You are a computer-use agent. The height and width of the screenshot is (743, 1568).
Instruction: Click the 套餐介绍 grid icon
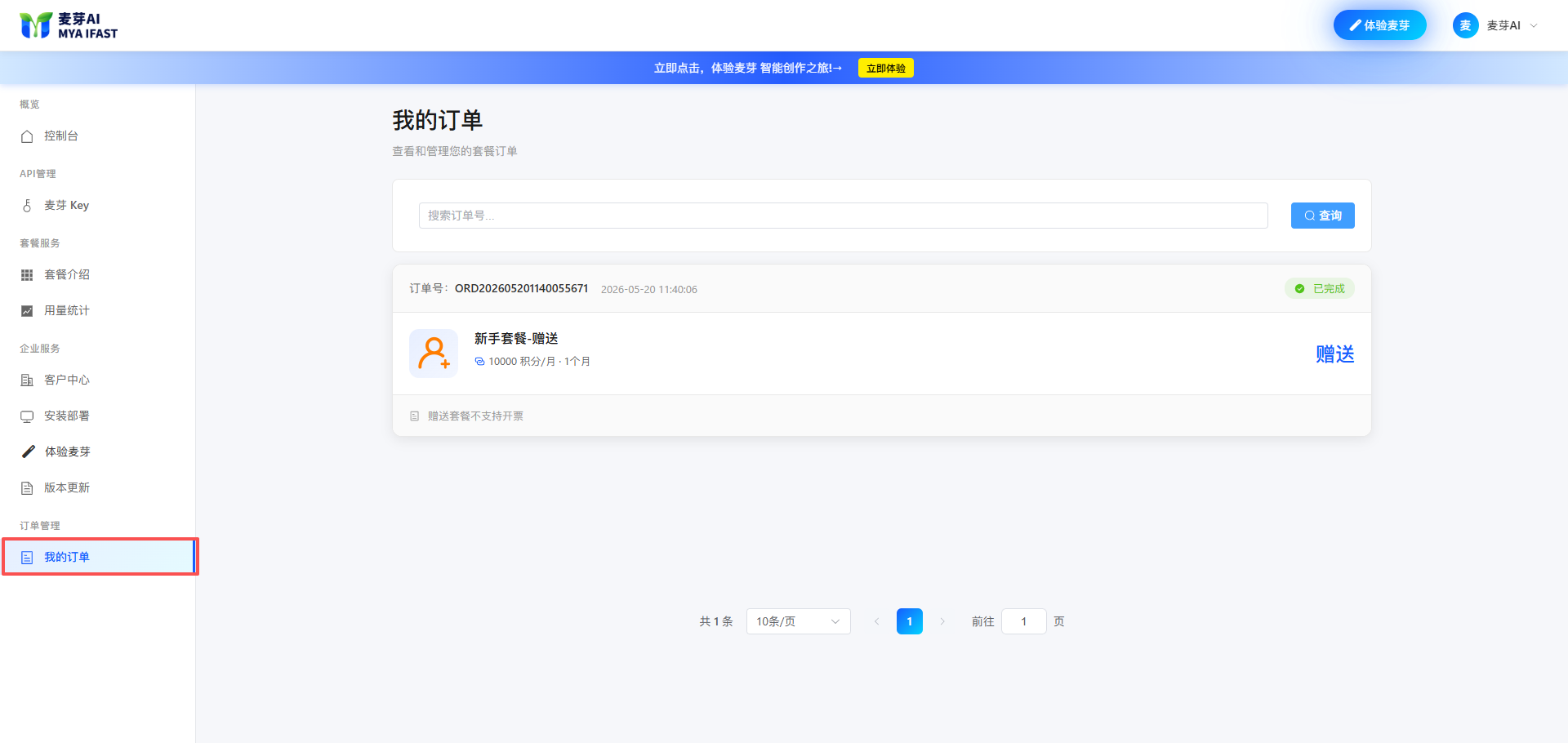[27, 275]
